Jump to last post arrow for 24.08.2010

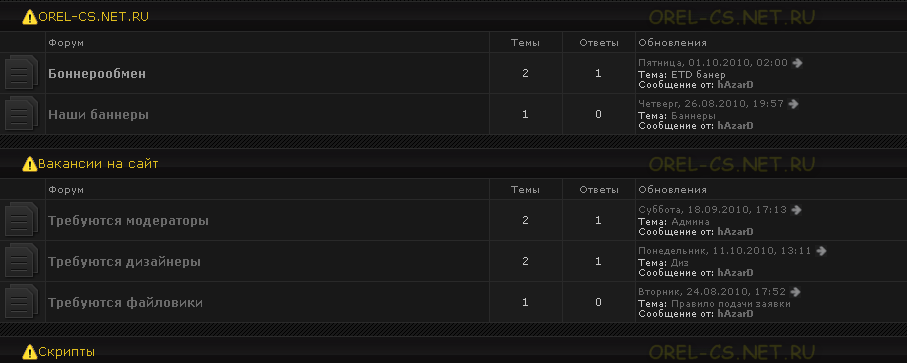(x=795, y=292)
